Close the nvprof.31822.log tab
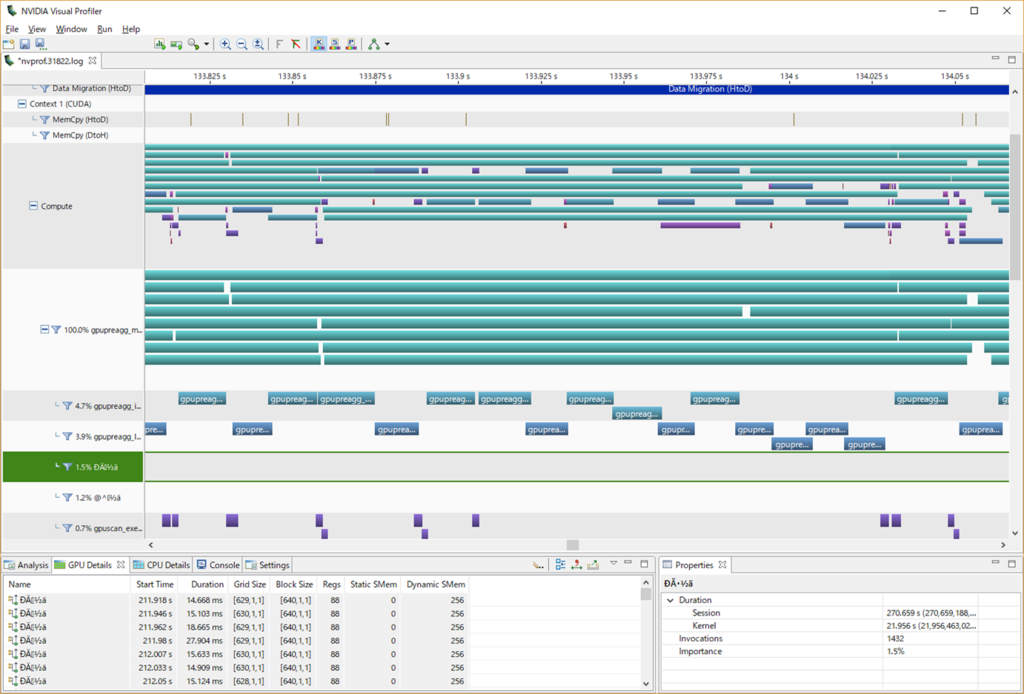Screen dimensions: 1024x694 [93, 61]
